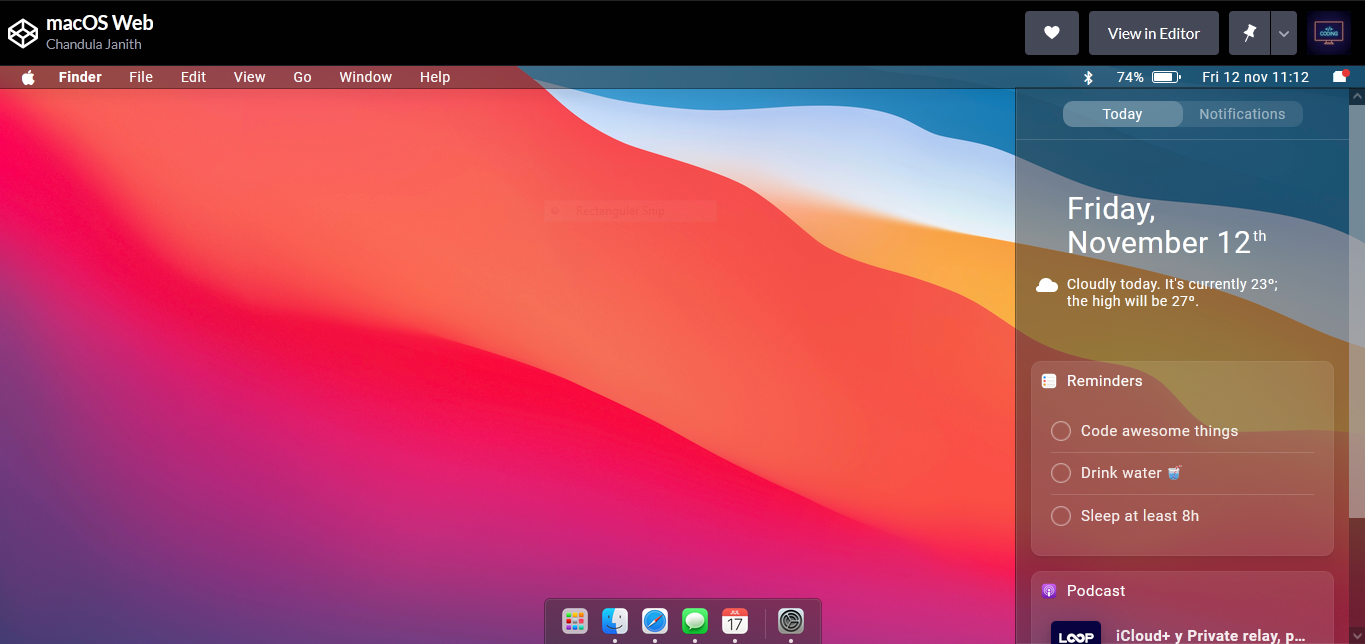Click the battery indicator icon

tap(1166, 77)
